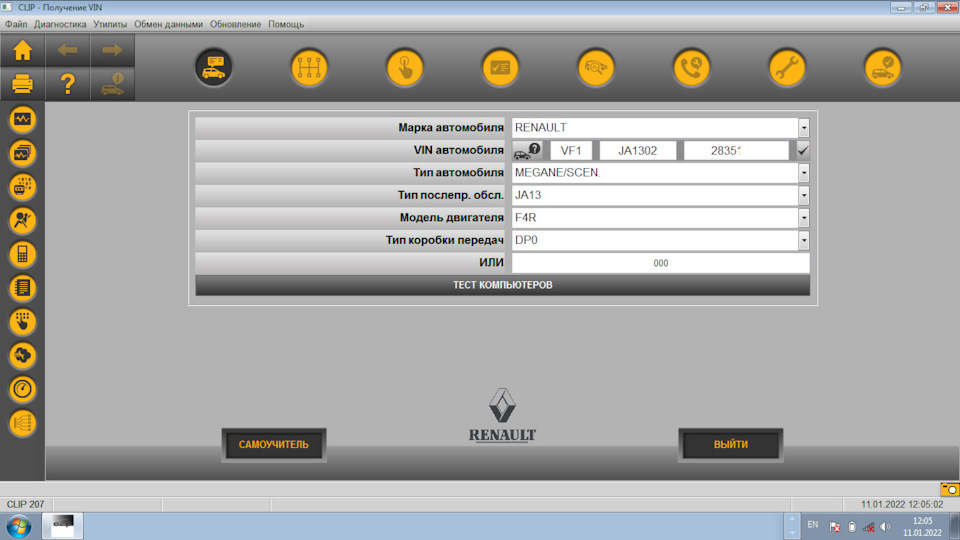The width and height of the screenshot is (960, 540).
Task: Click the EN language indicator in tray
Action: 812,525
